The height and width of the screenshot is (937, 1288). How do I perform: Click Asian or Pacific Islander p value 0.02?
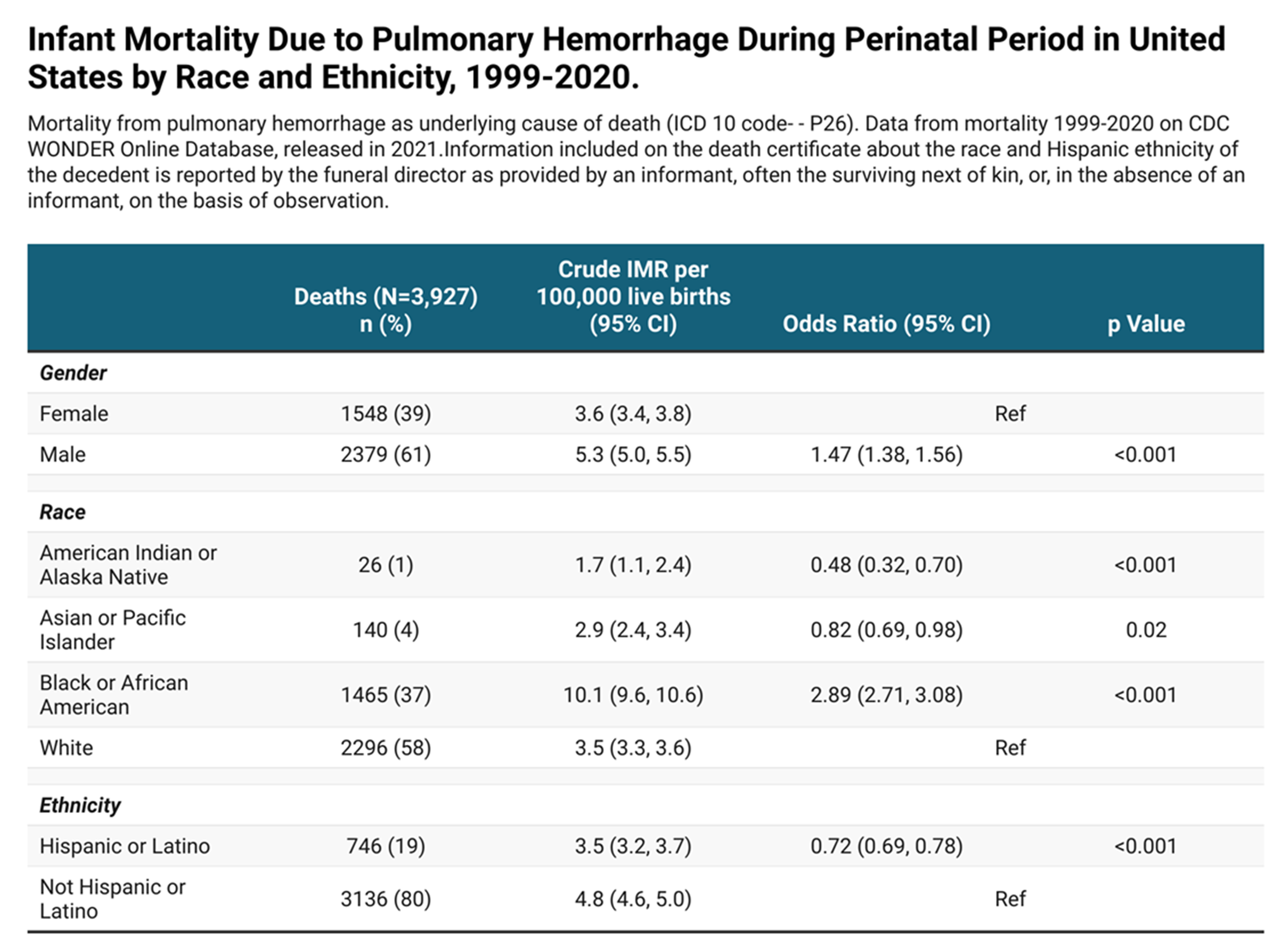pyautogui.click(x=1146, y=630)
